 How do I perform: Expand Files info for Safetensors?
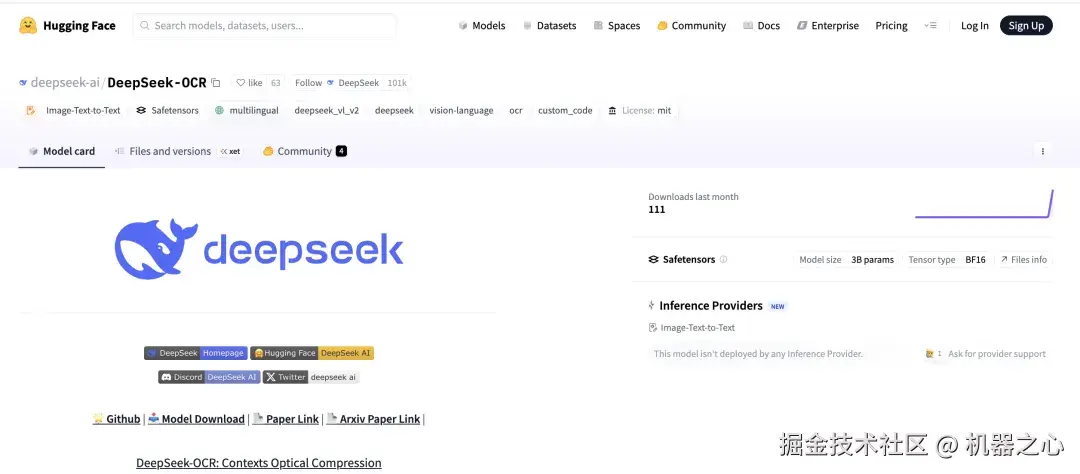coord(1023,260)
